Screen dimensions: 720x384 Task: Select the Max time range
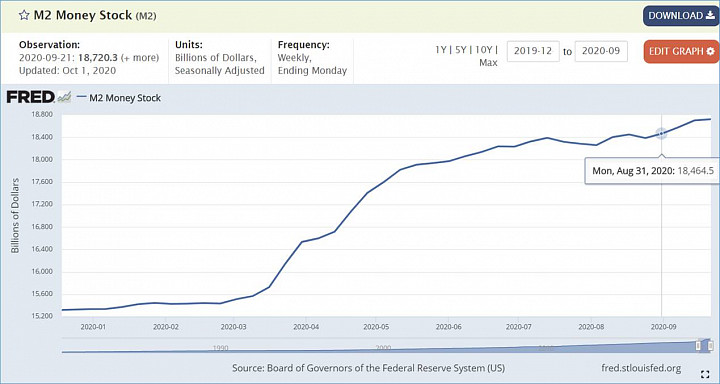pyautogui.click(x=488, y=62)
